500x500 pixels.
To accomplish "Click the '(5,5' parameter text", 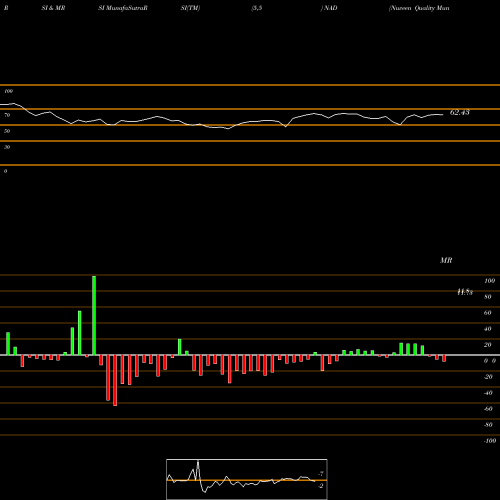I will click(257, 8).
